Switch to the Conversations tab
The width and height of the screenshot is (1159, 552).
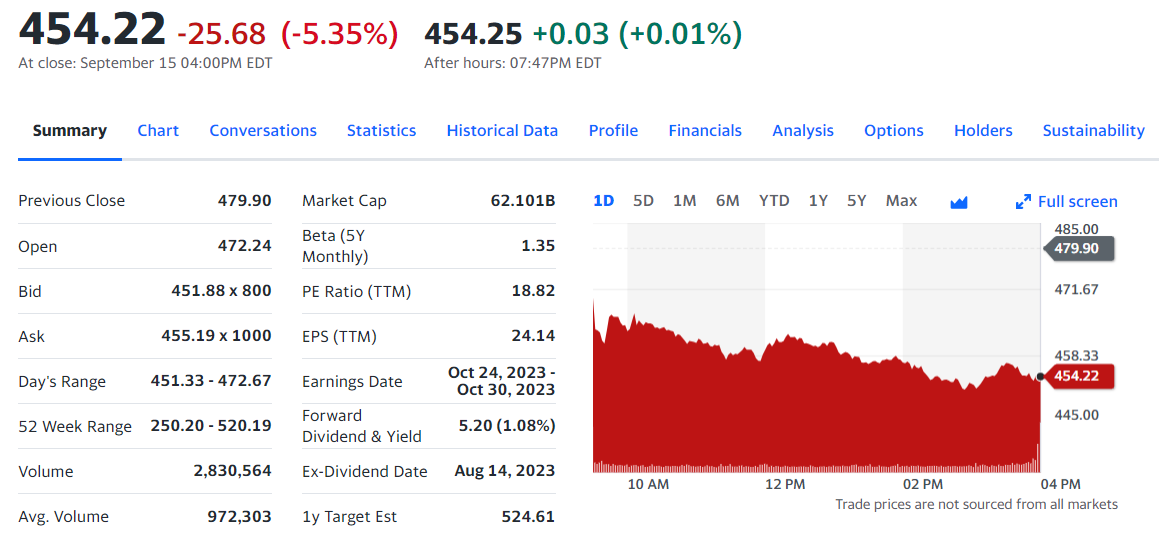tap(263, 130)
